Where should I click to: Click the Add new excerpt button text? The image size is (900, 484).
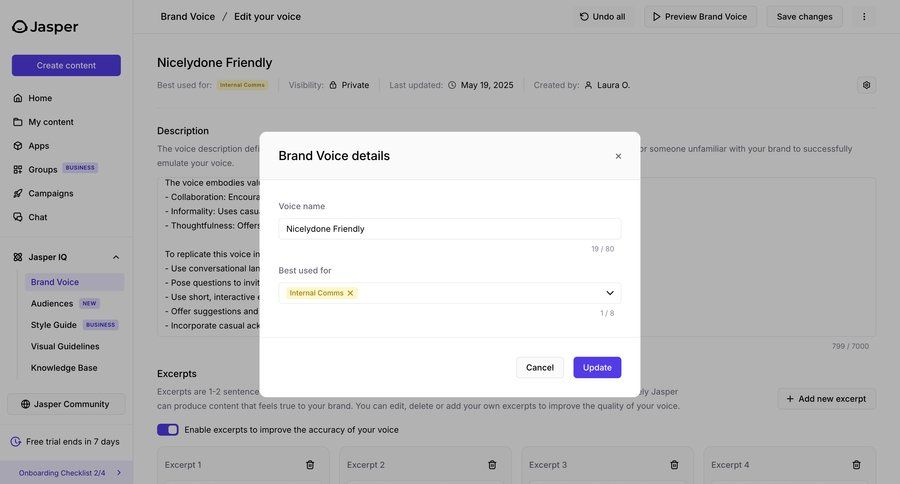pos(832,398)
